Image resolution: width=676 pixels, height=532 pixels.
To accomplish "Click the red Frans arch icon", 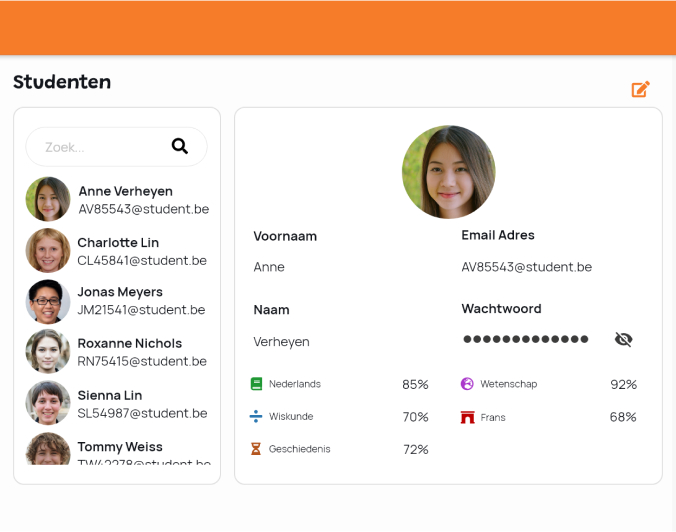I will 467,417.
